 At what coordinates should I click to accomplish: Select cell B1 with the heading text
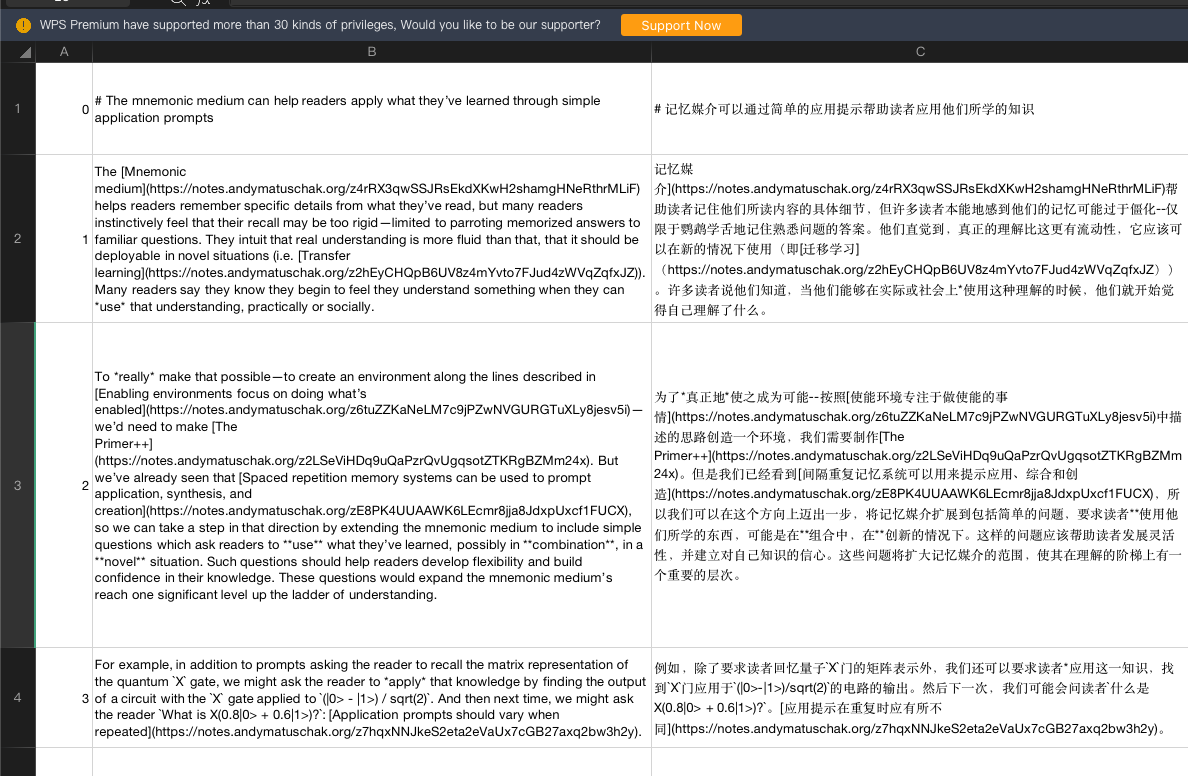371,109
